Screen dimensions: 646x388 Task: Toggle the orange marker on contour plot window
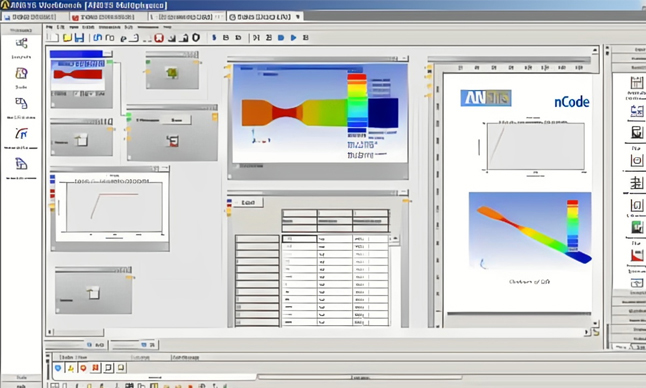pos(227,67)
